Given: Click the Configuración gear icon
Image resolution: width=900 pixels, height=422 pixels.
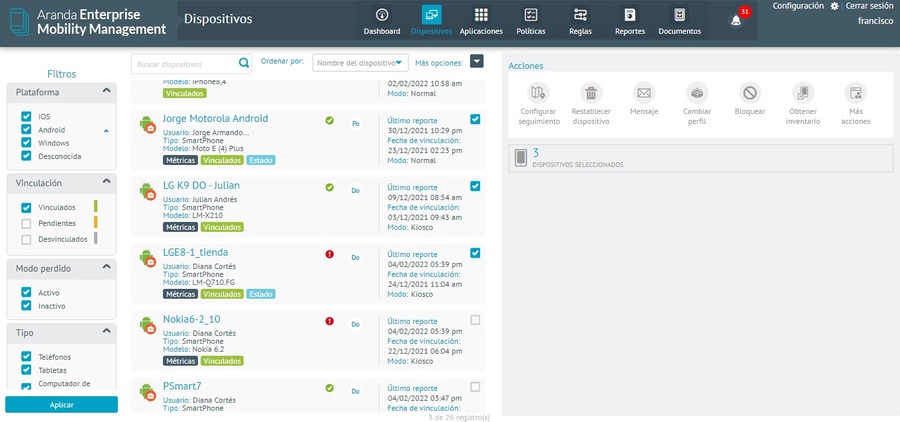Looking at the screenshot, I should [835, 6].
